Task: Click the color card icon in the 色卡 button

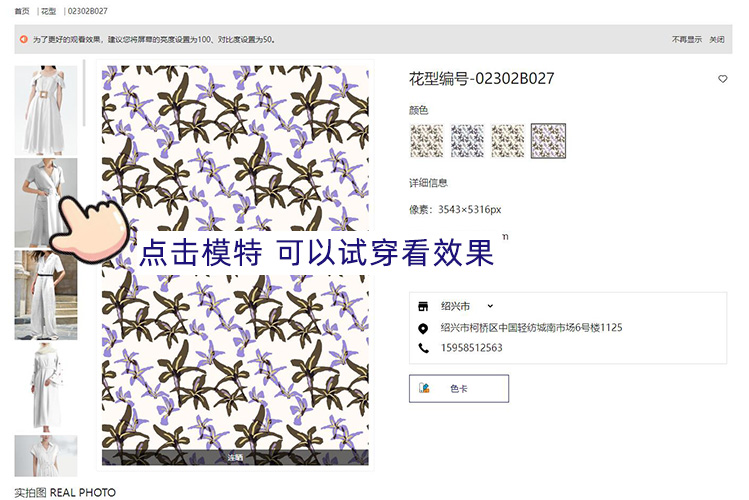Action: pyautogui.click(x=424, y=388)
